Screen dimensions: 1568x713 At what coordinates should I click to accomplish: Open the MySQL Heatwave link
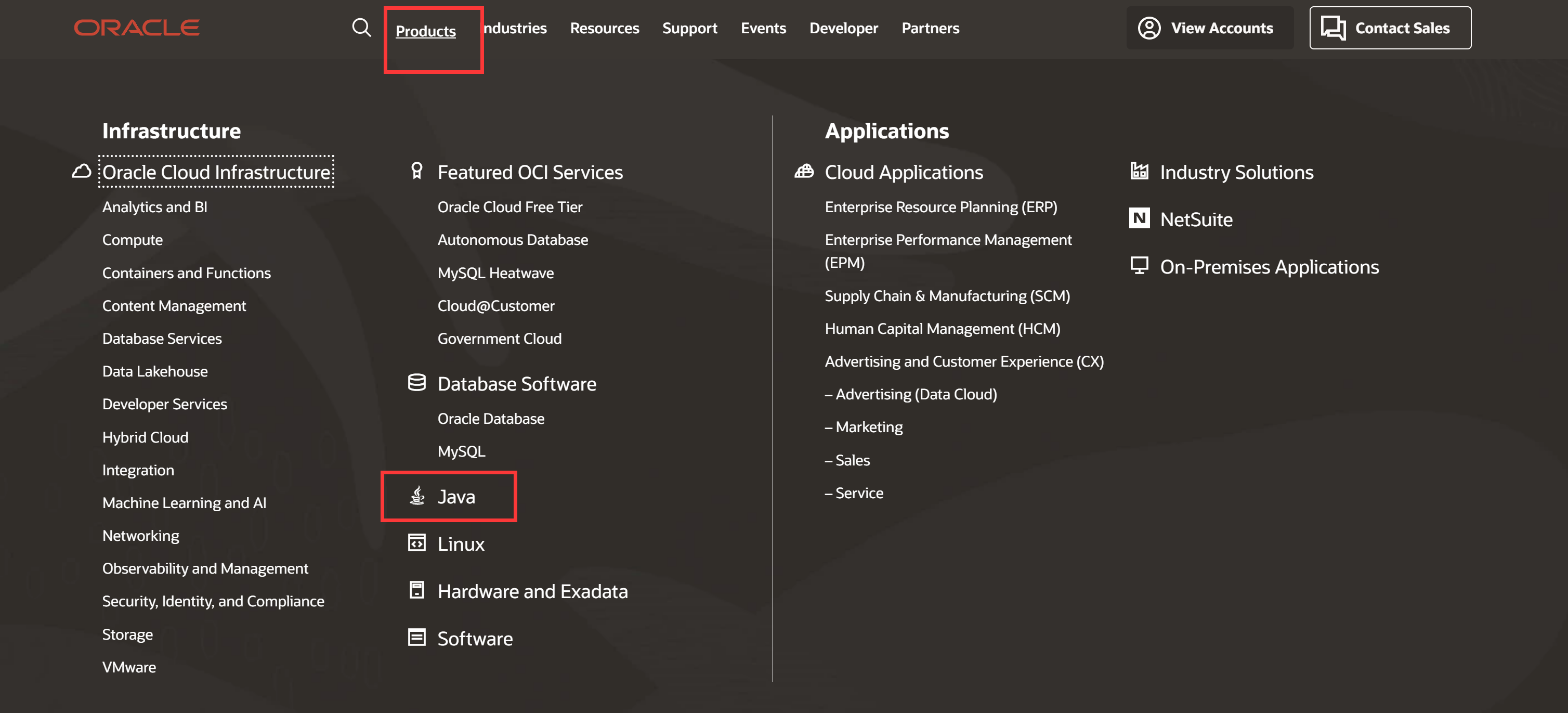pos(495,273)
